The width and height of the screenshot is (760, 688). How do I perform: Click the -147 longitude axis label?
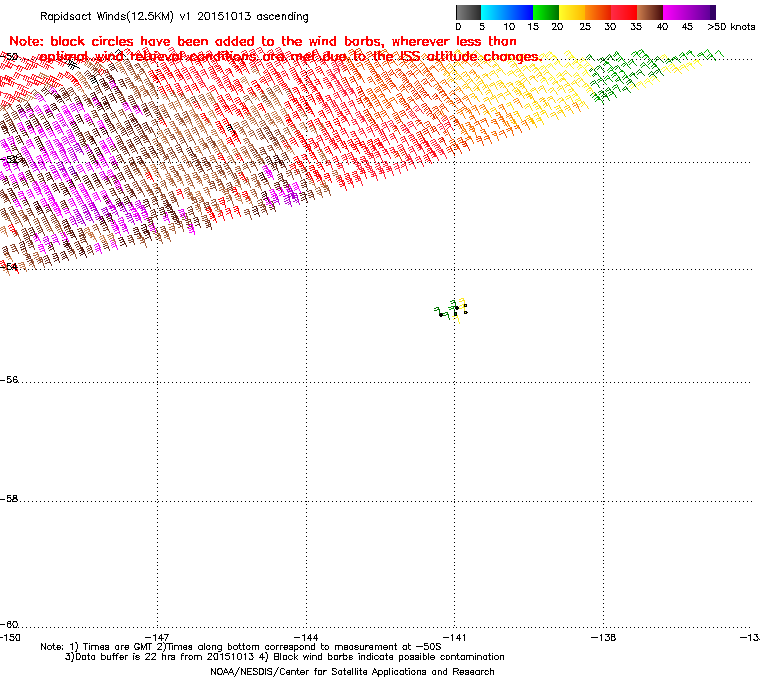point(157,637)
